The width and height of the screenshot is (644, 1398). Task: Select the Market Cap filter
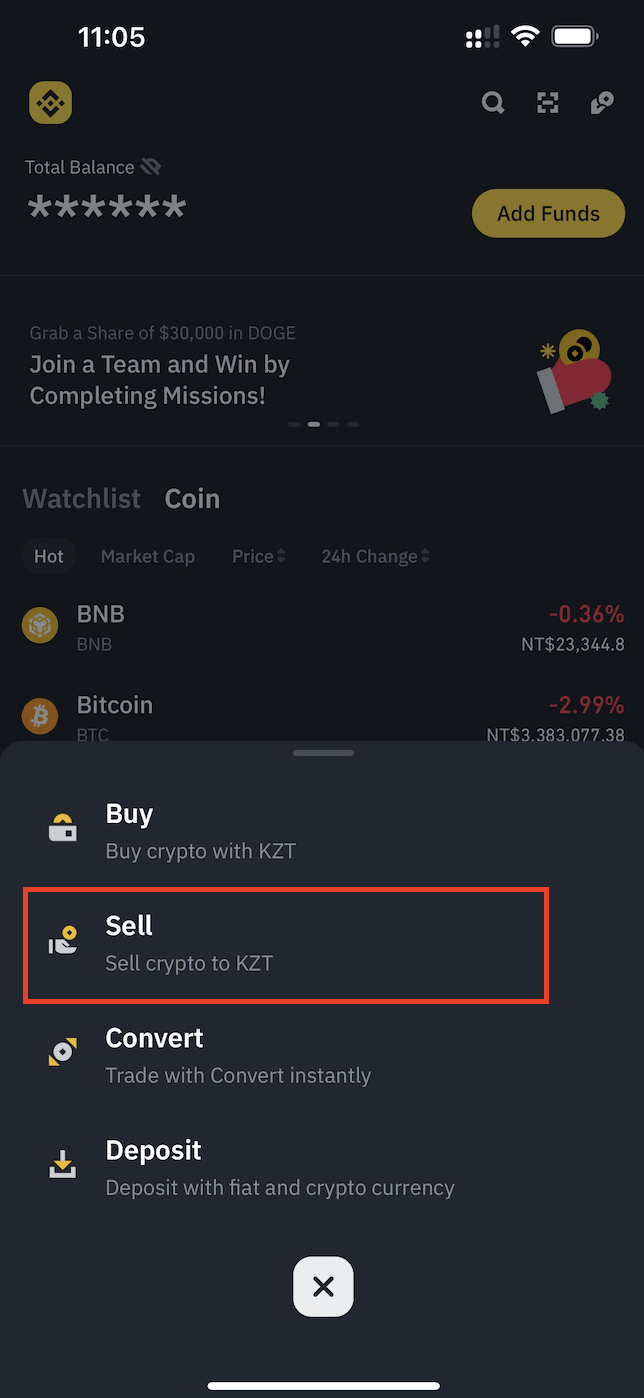tap(148, 556)
